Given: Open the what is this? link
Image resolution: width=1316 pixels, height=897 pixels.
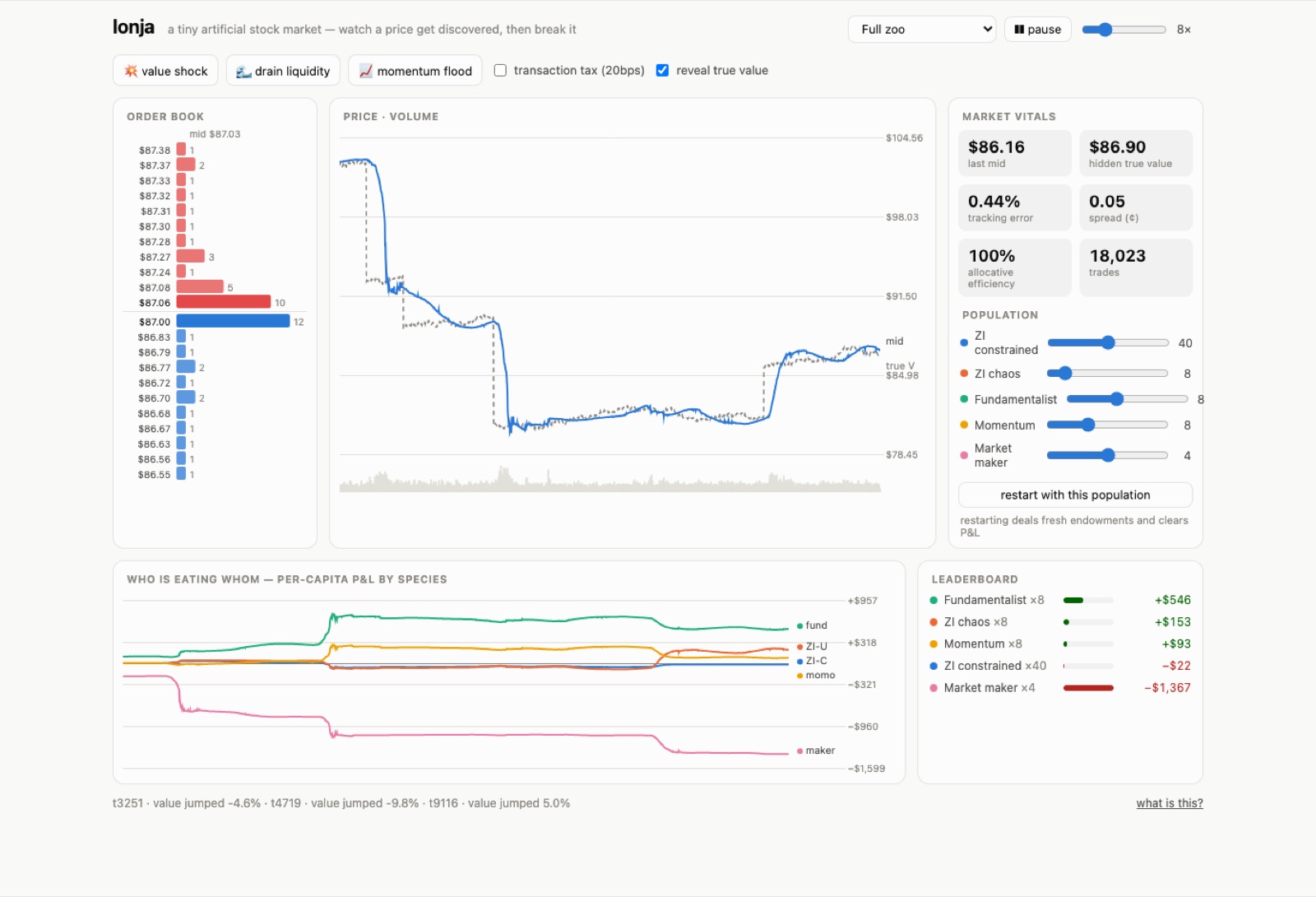Looking at the screenshot, I should (1170, 803).
